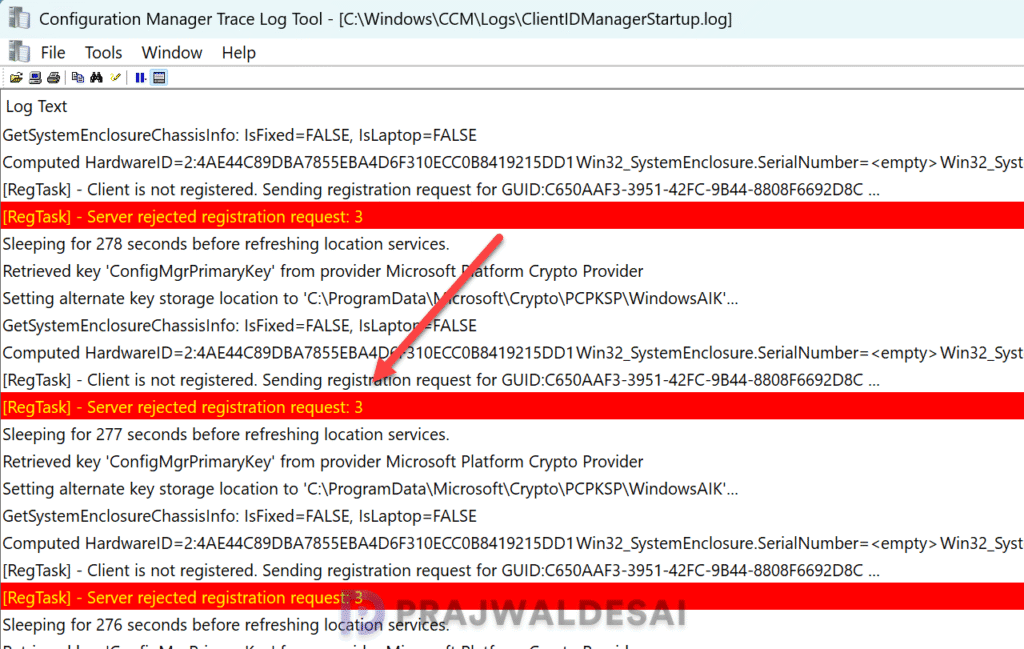The image size is (1024, 649).
Task: Select the 'Sleeping for 276 seconds' log row
Action: 512,625
